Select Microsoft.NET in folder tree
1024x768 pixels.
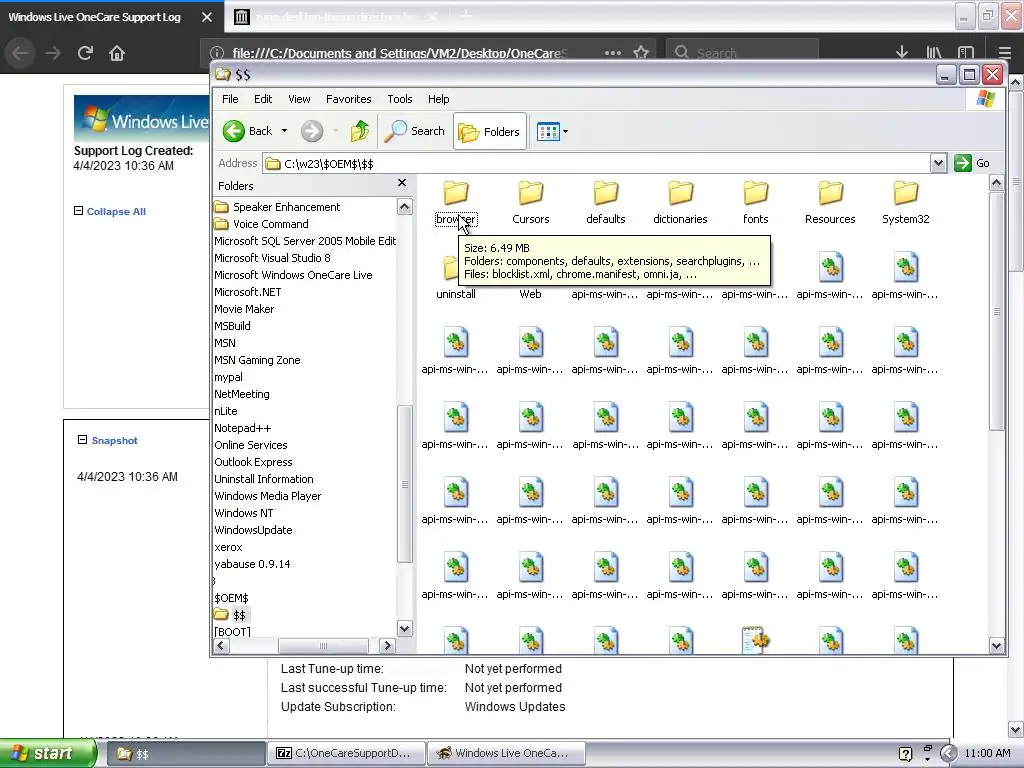(248, 292)
